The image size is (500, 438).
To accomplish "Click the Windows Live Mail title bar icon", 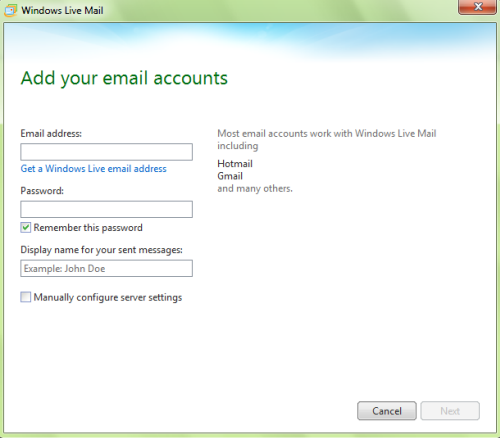I will click(x=10, y=10).
